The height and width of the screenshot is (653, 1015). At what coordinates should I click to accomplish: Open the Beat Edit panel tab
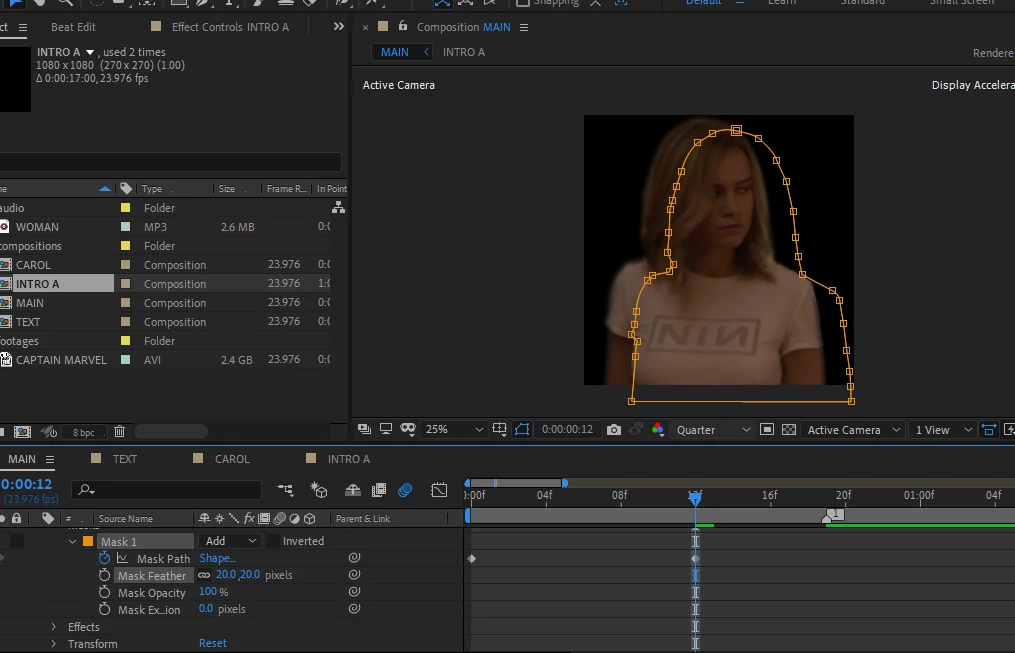click(73, 27)
